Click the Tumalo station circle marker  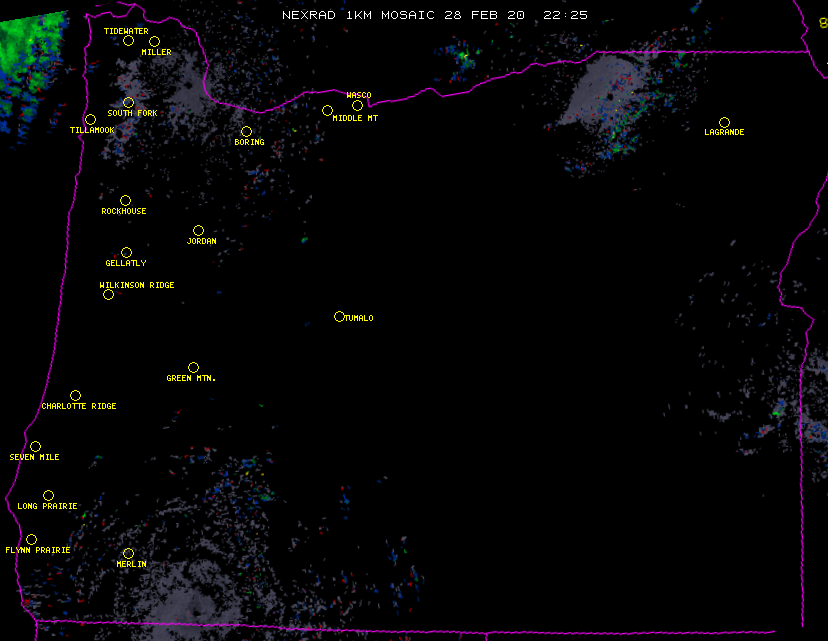339,317
